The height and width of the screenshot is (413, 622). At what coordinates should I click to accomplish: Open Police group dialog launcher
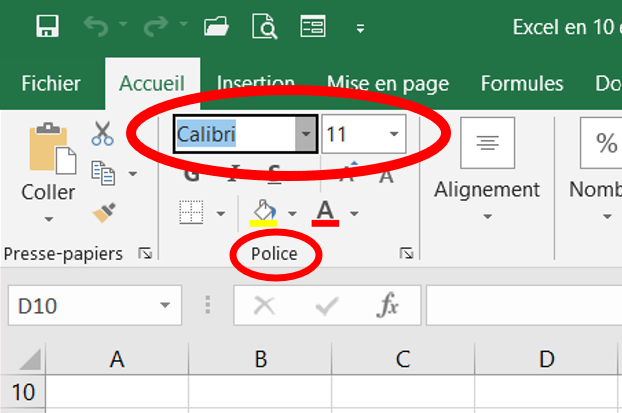[406, 253]
